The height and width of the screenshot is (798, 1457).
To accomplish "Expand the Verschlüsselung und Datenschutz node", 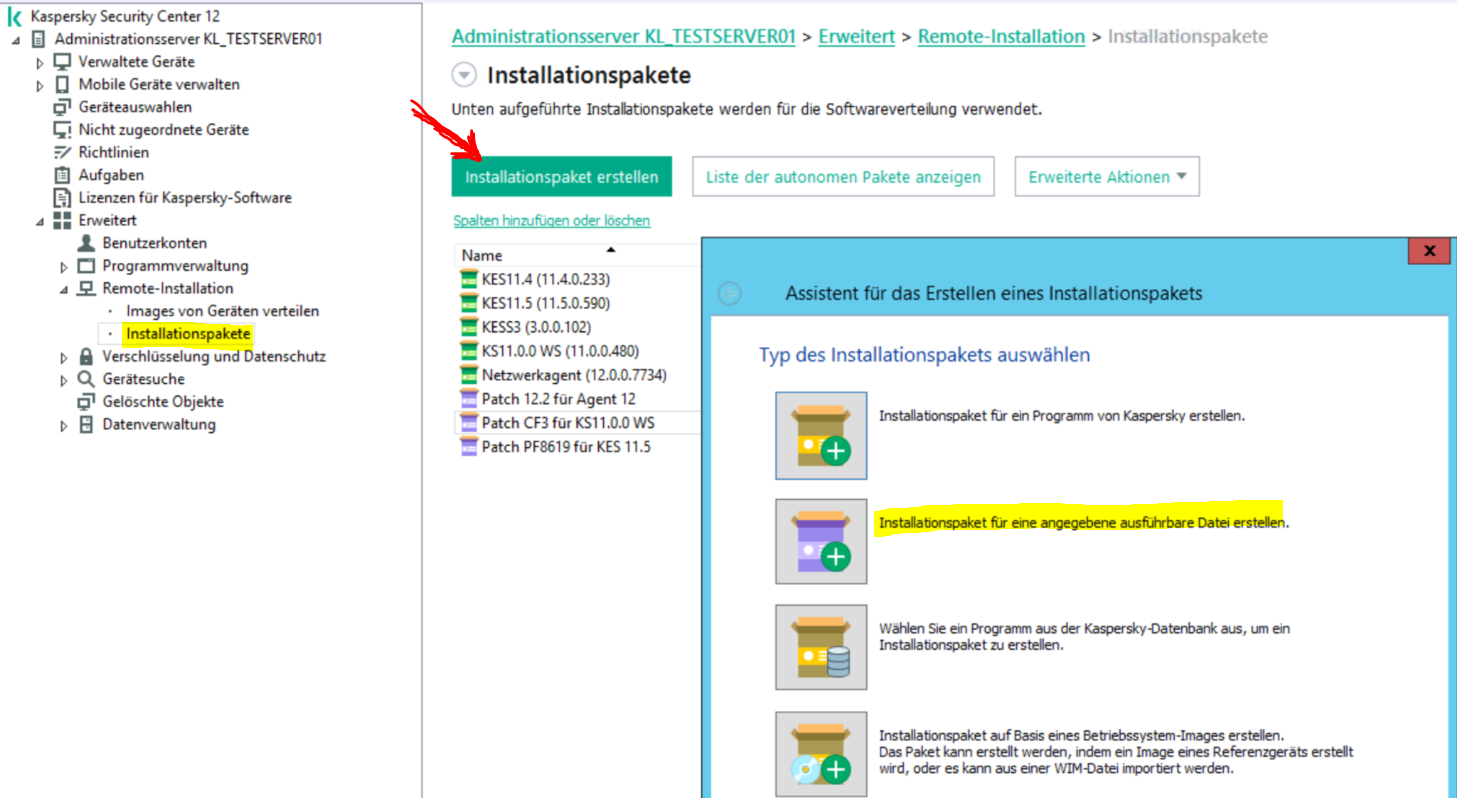I will [64, 358].
